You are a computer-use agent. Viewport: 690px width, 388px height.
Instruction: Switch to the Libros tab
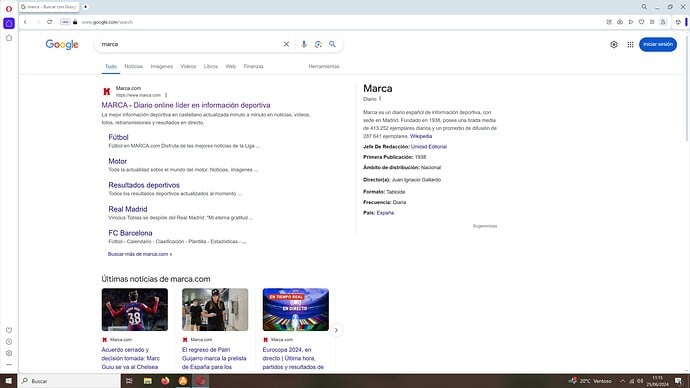211,66
